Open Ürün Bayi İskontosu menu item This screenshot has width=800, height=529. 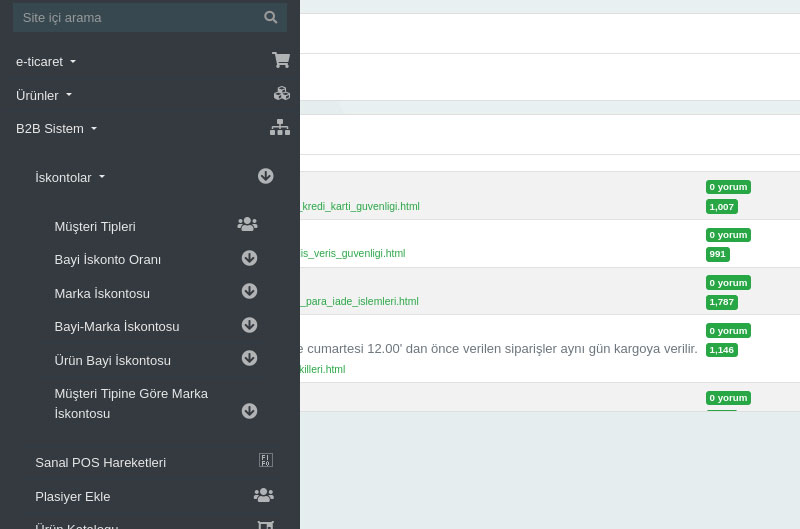click(112, 361)
